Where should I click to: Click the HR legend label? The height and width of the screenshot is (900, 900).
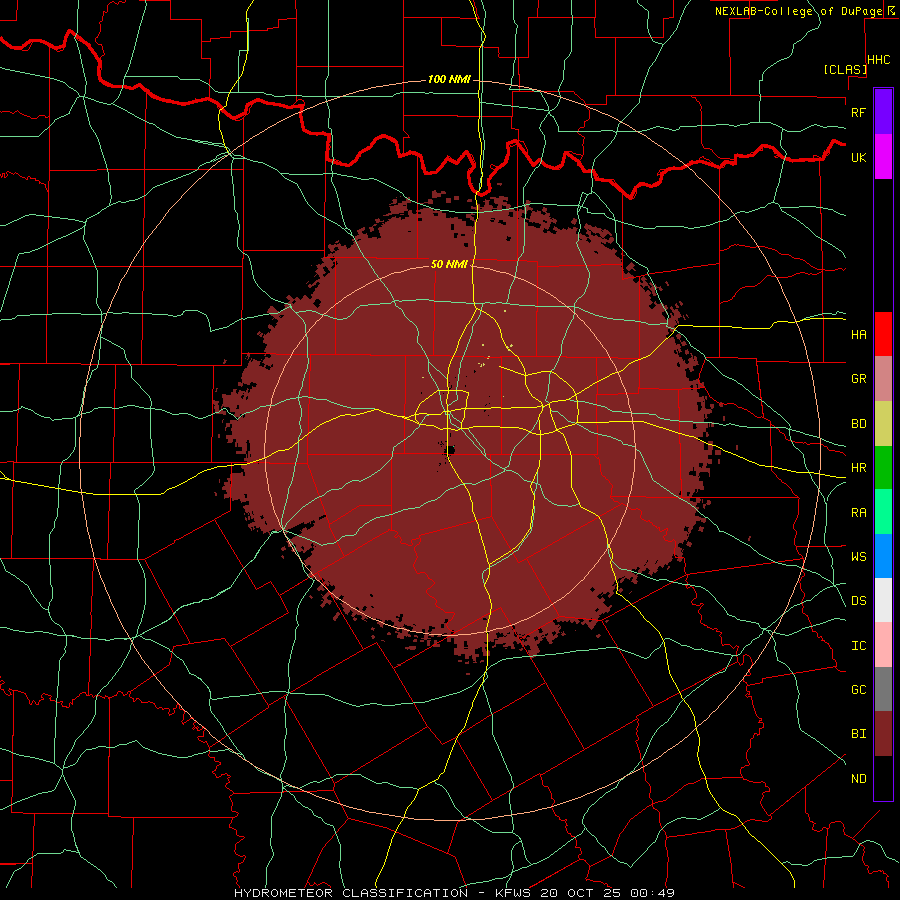(858, 468)
